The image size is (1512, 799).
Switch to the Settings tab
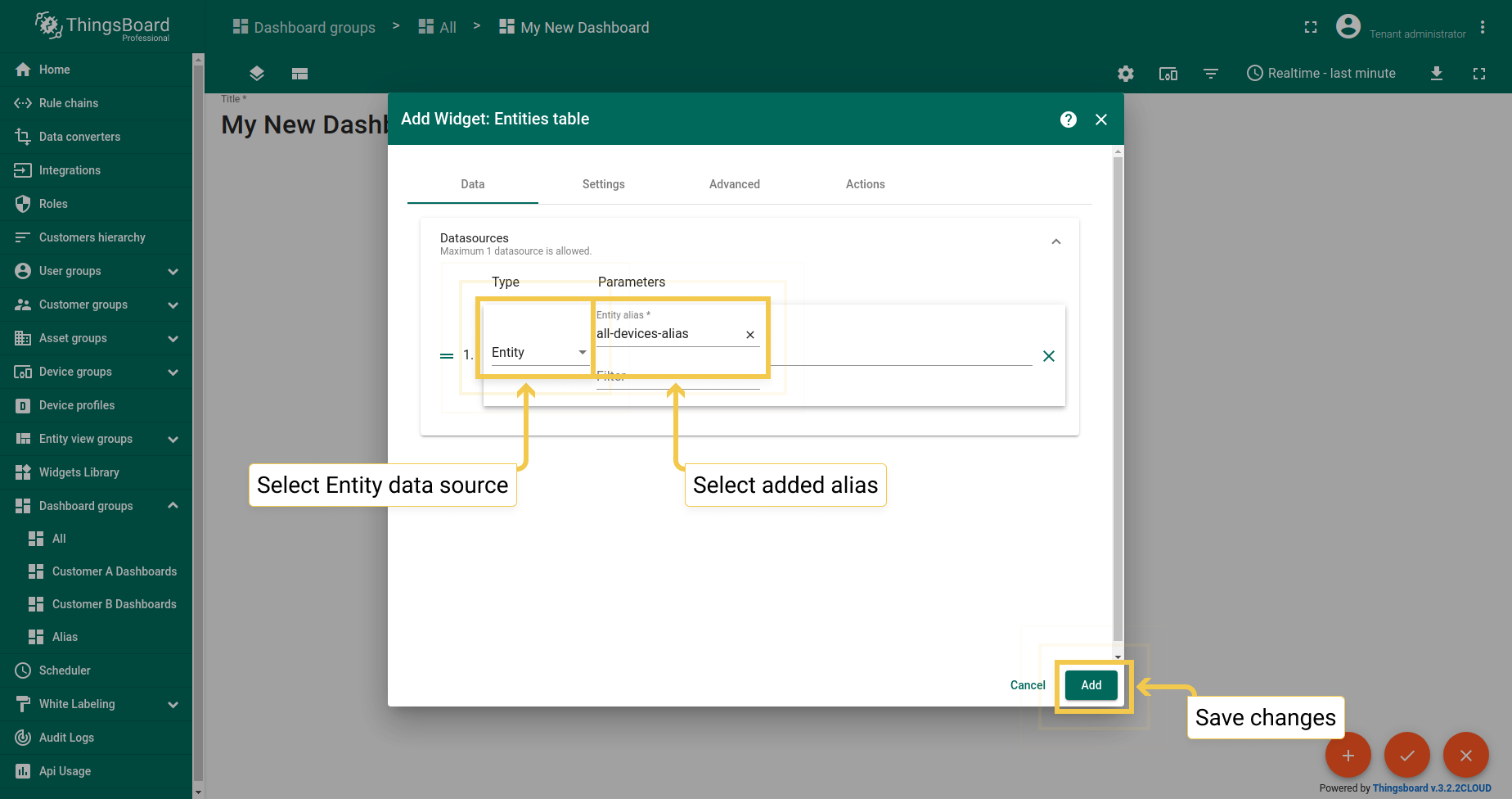(x=604, y=184)
